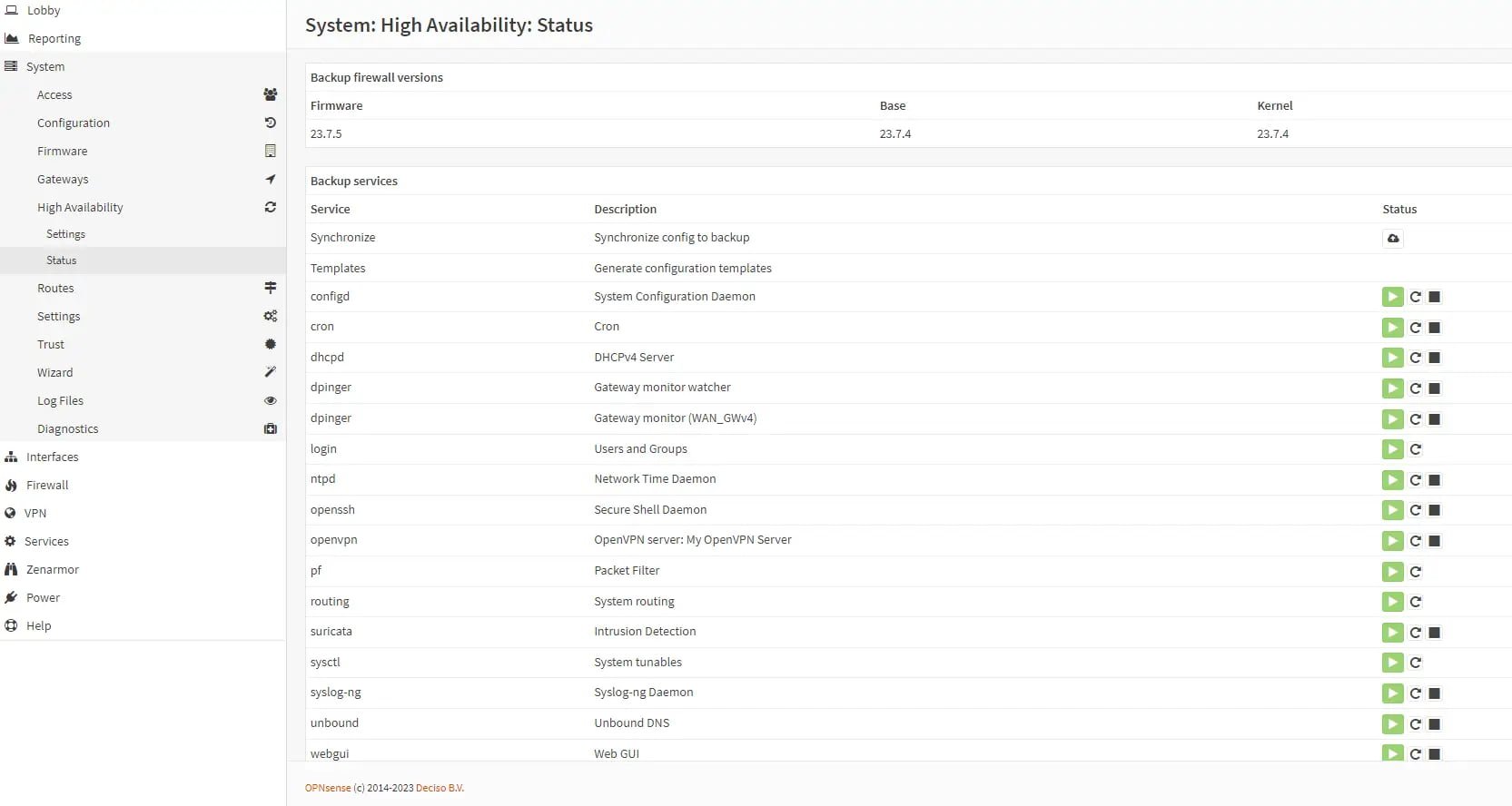Start the ntpd Network Time Daemon
1512x806 pixels.
1392,480
